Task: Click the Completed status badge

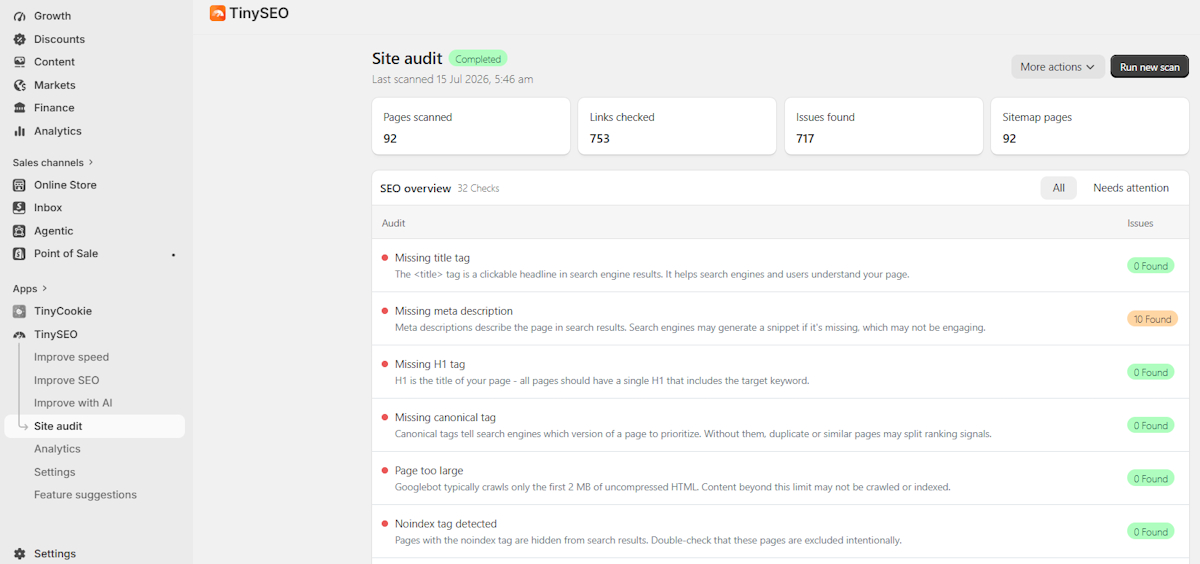Action: pyautogui.click(x=478, y=59)
